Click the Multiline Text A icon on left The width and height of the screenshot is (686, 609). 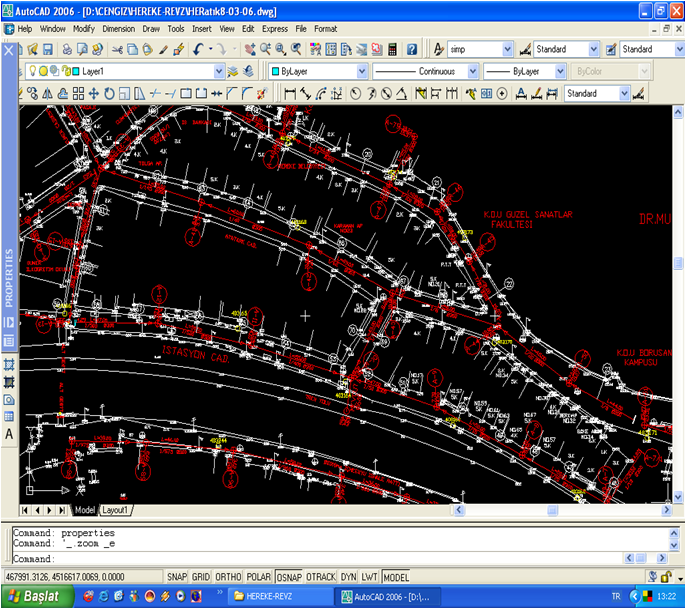click(x=9, y=434)
